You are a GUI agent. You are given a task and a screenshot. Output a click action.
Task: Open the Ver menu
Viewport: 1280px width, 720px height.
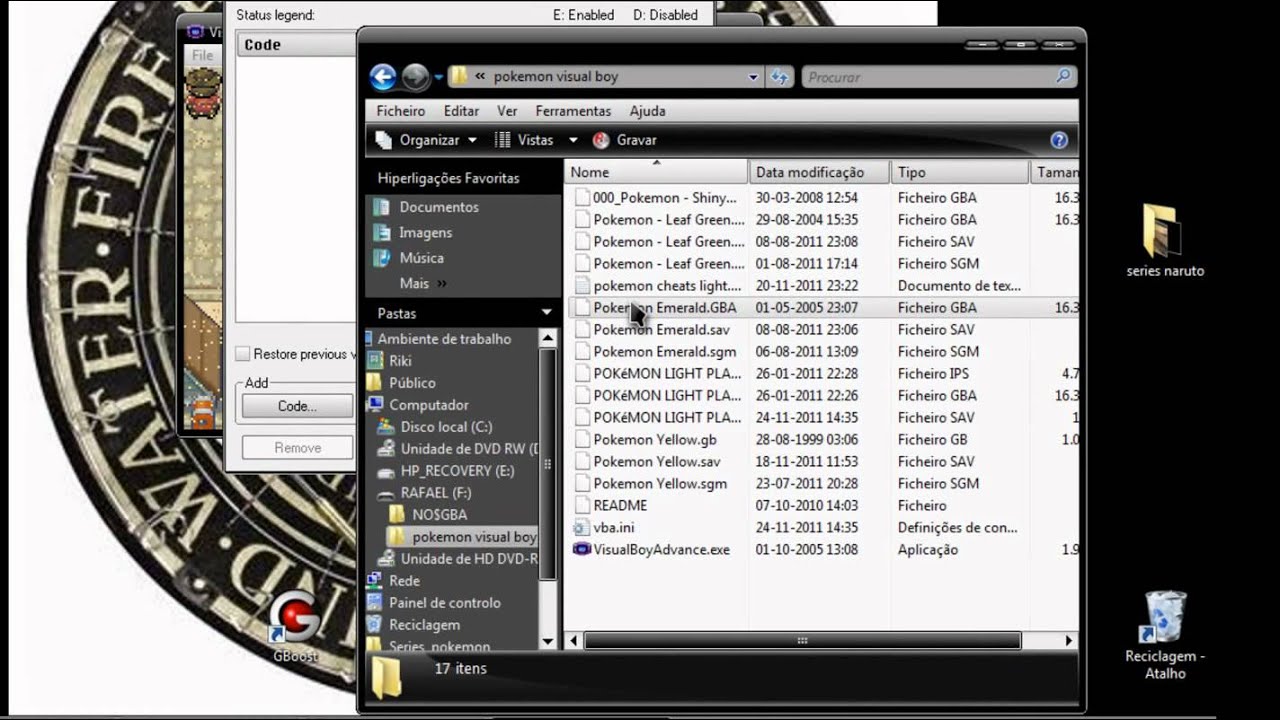[507, 111]
